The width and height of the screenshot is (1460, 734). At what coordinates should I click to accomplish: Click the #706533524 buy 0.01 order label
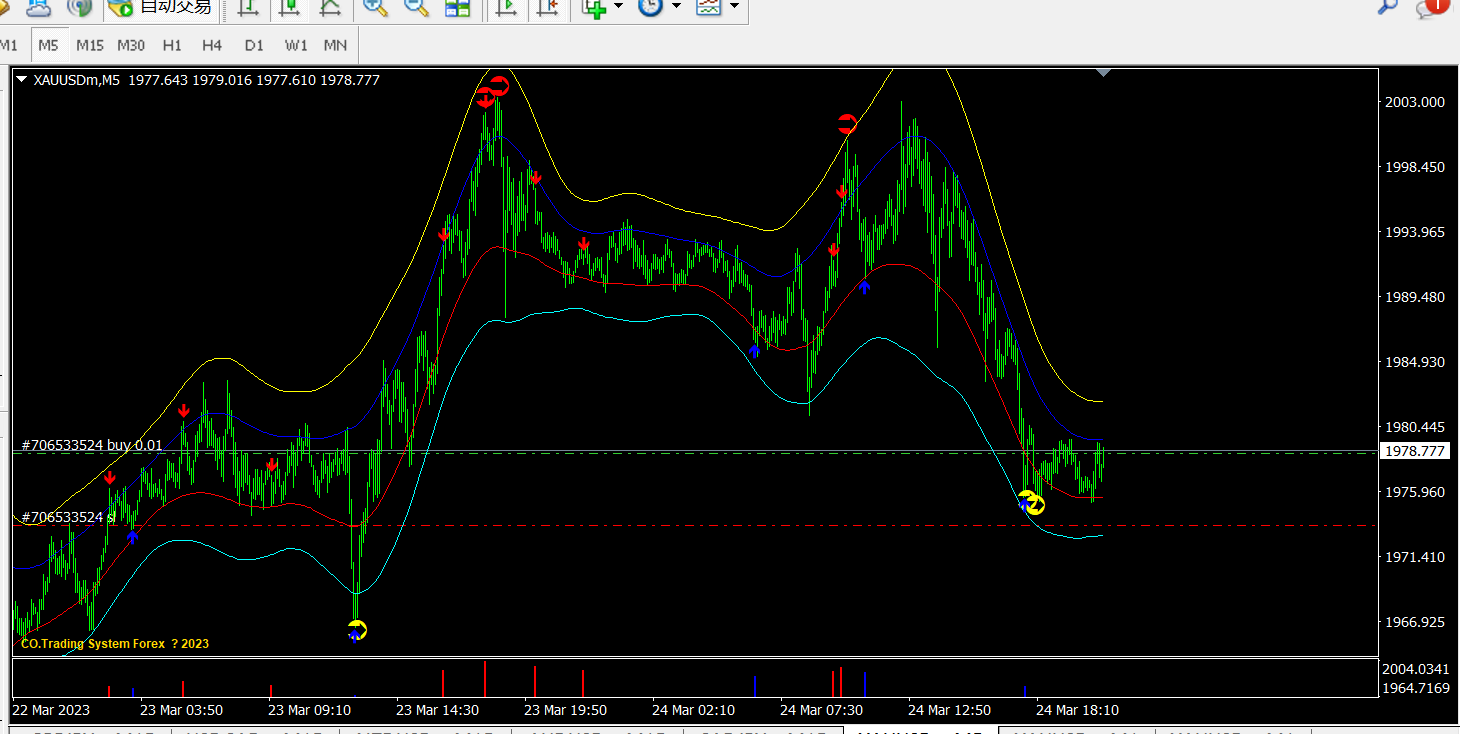coord(92,445)
